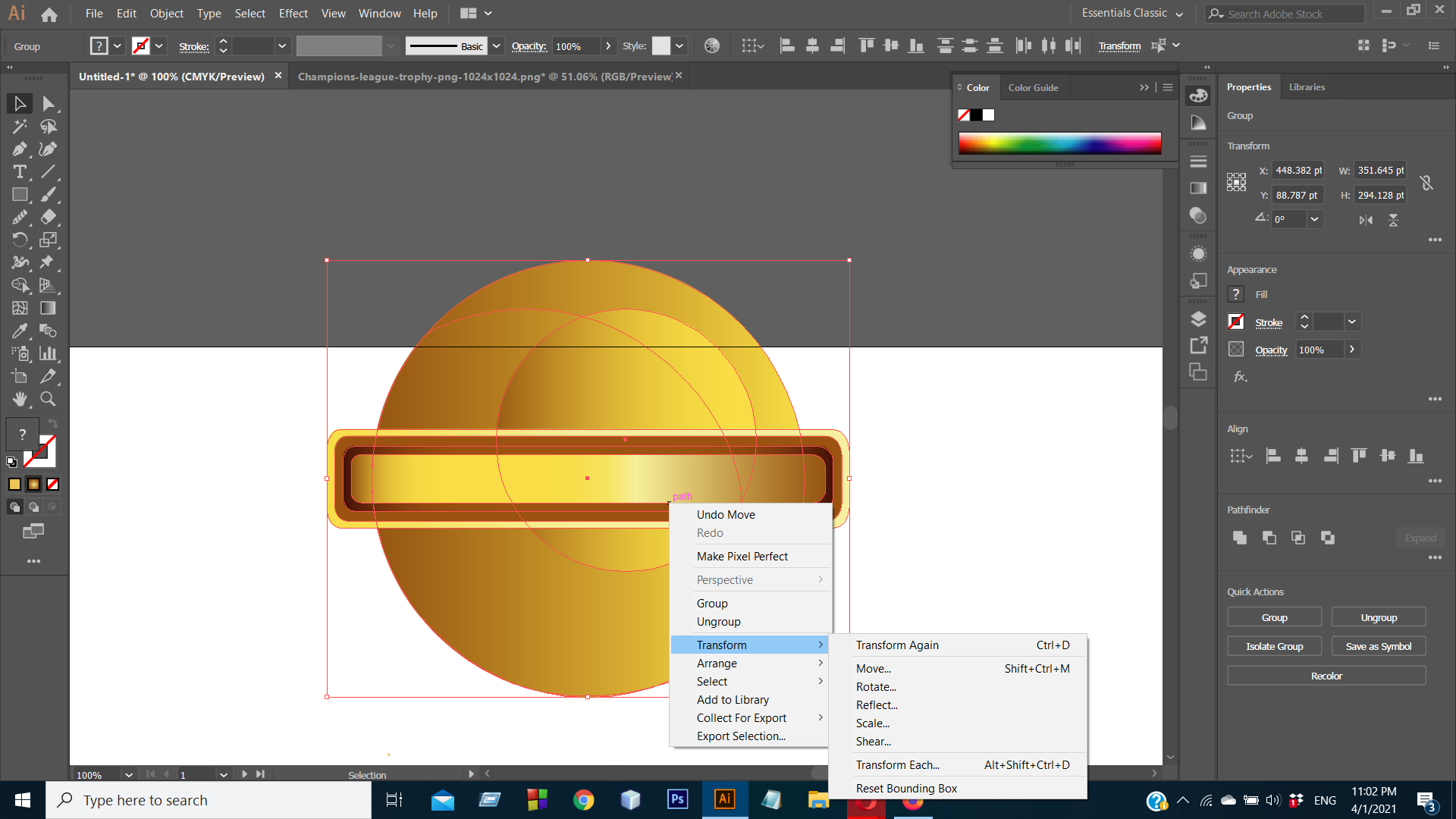Screen dimensions: 1456x819
Task: Open the zoom level dropdown
Action: point(128,774)
